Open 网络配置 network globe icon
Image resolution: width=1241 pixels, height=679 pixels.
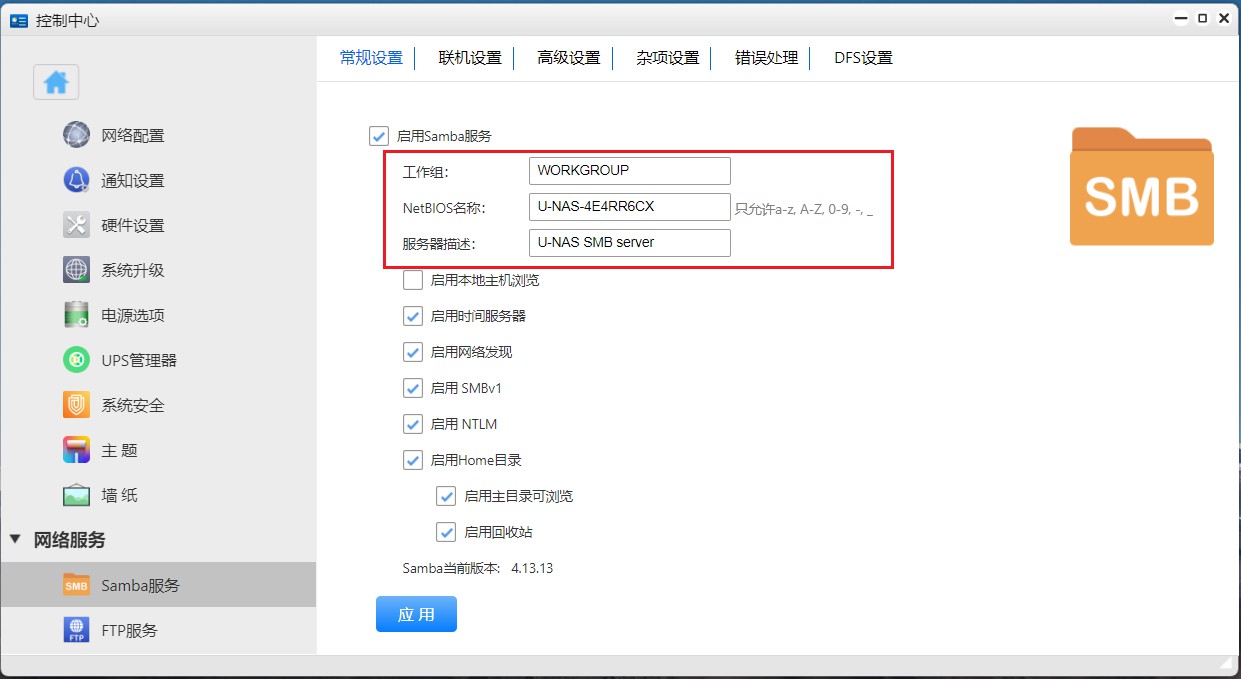tap(77, 135)
